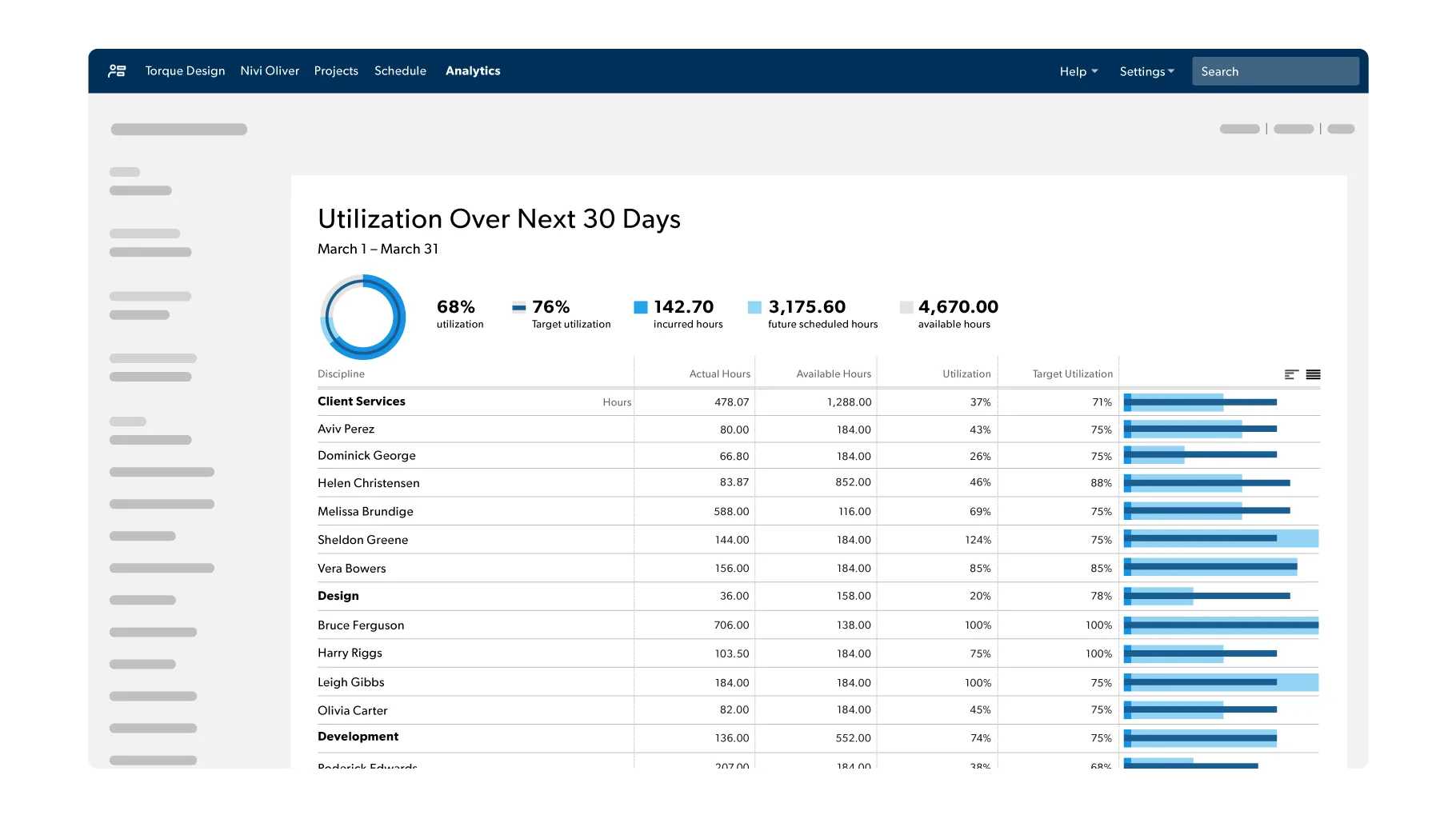
Task: Click the incurred hours blue legend square
Action: tap(640, 307)
